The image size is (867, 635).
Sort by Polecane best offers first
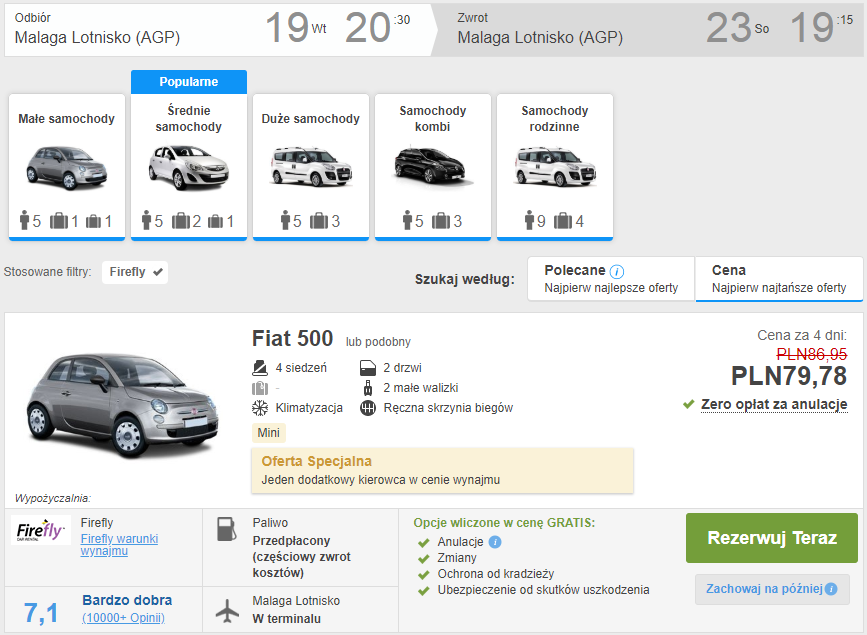tap(611, 279)
